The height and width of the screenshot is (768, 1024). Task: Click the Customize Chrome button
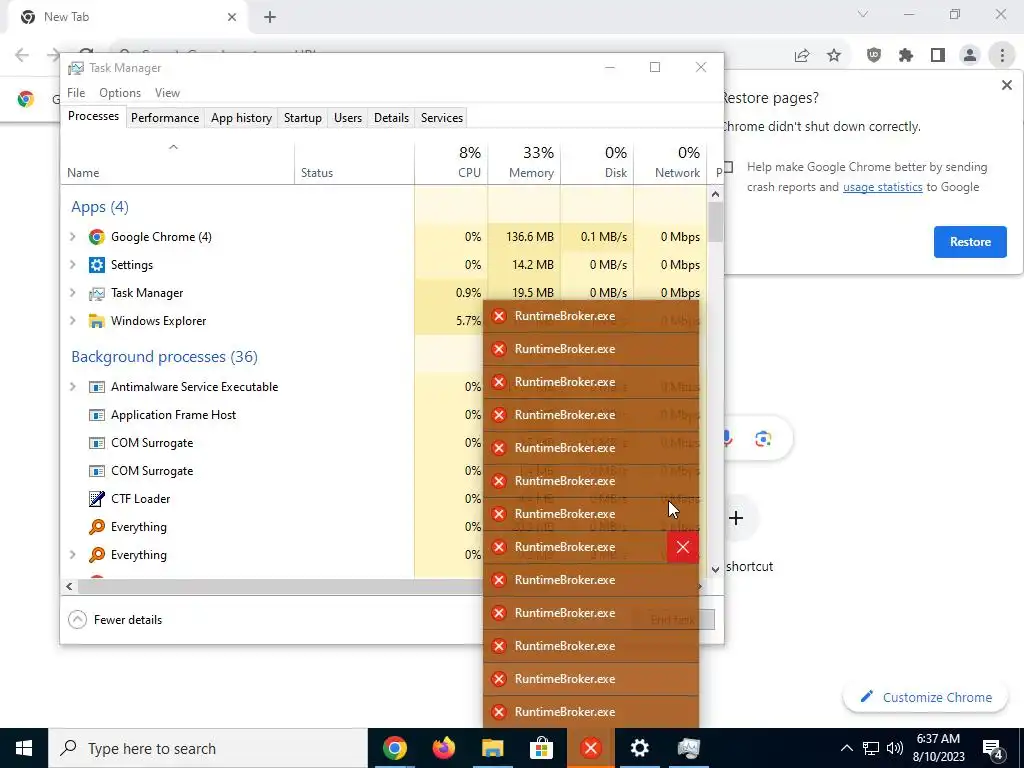927,697
